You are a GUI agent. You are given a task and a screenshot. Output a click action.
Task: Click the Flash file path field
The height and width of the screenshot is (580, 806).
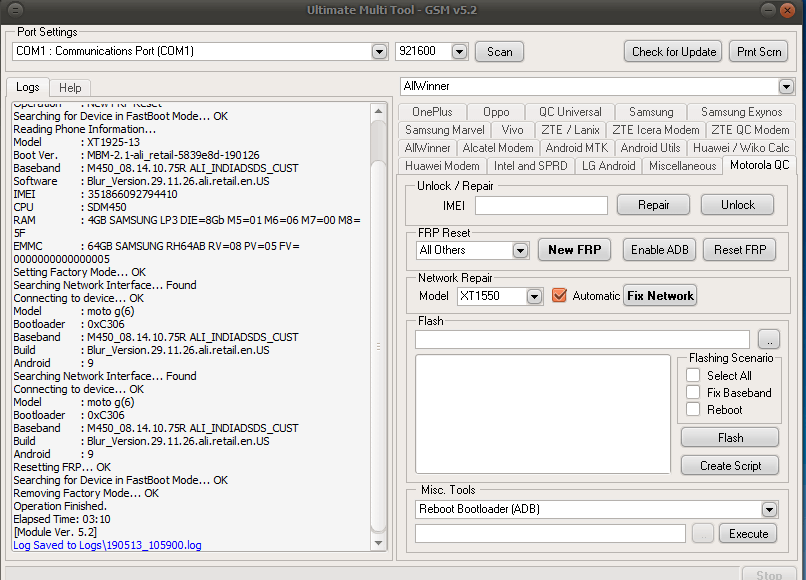(582, 339)
